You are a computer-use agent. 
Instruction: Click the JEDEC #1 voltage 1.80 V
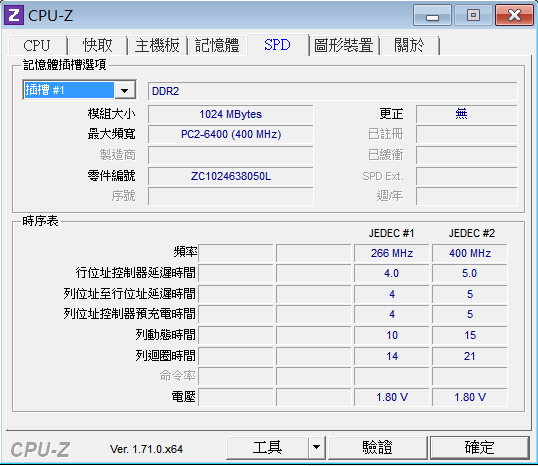coord(391,397)
